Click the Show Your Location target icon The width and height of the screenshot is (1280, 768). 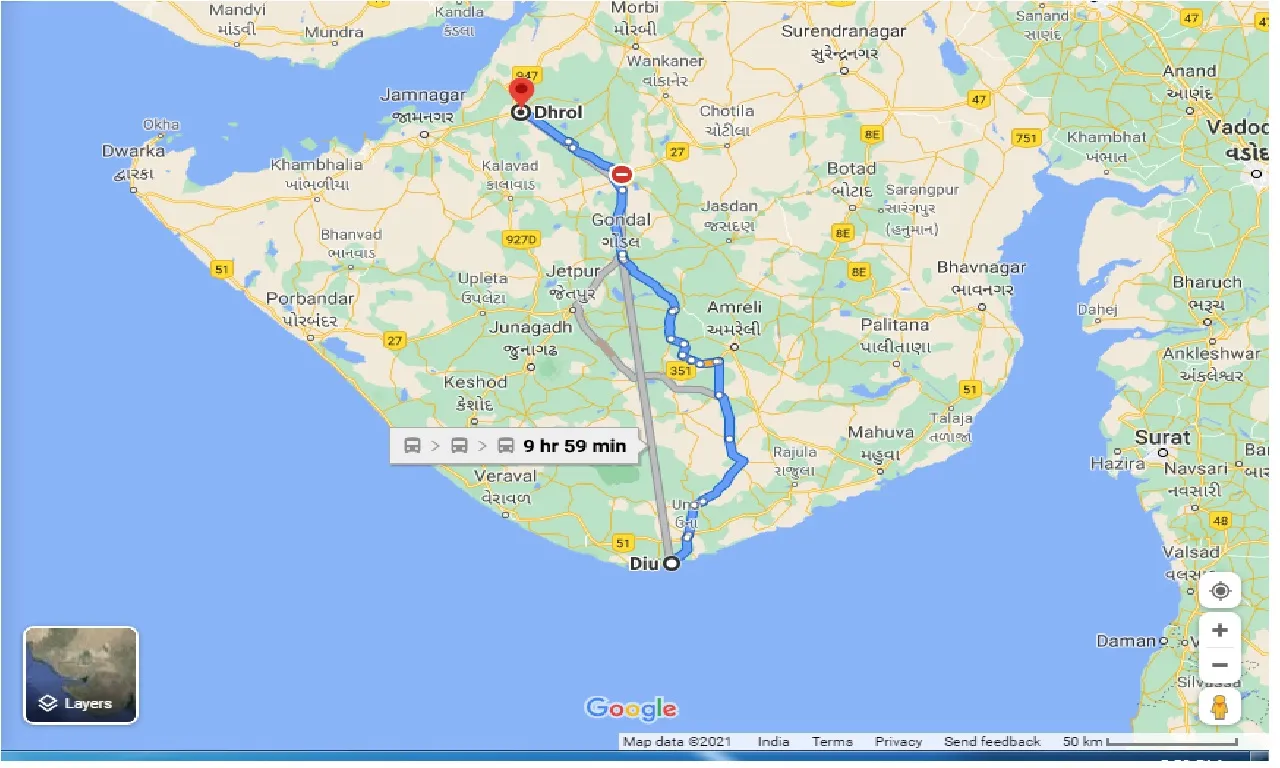[1220, 590]
